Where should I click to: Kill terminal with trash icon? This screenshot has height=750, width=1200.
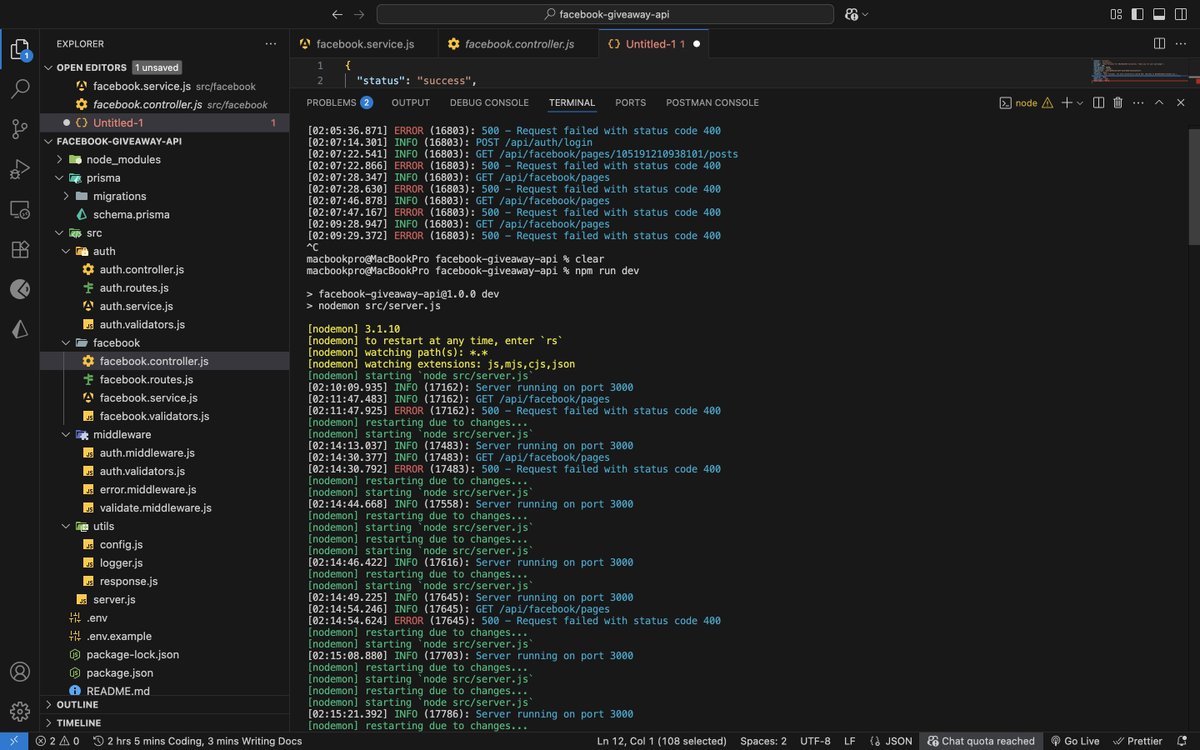click(1118, 102)
